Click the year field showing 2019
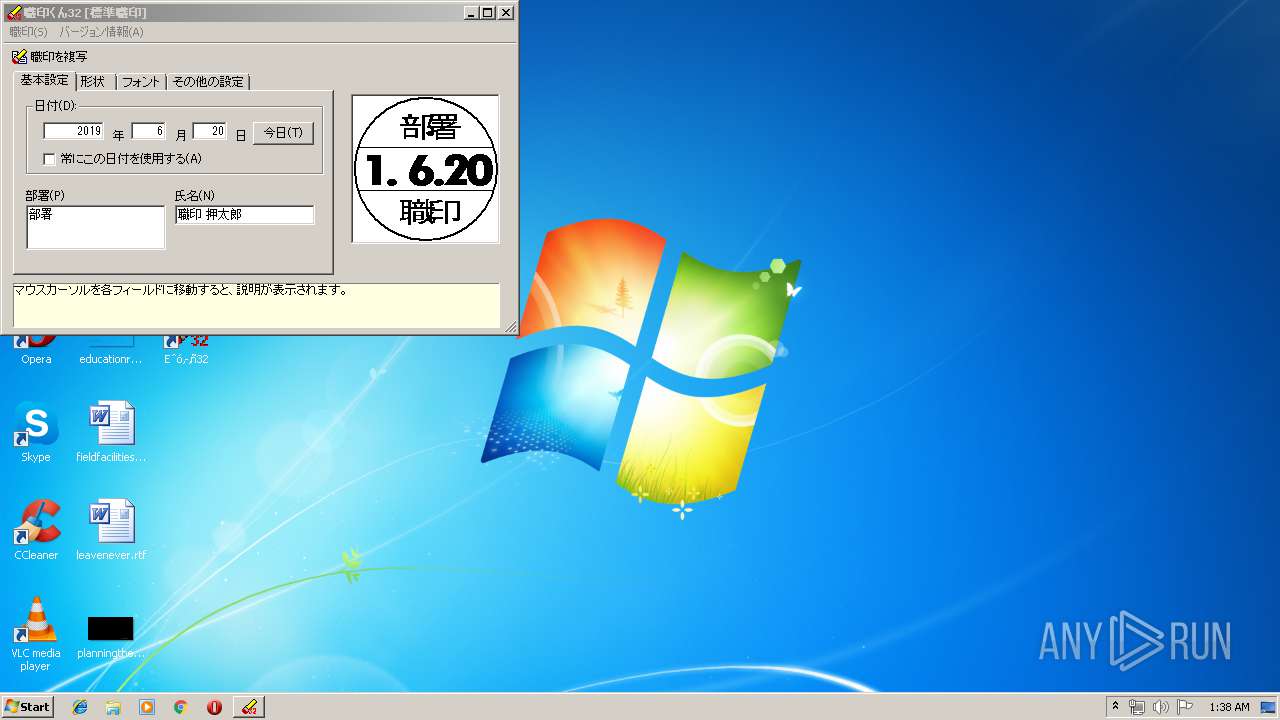Image resolution: width=1280 pixels, height=720 pixels. 74,131
